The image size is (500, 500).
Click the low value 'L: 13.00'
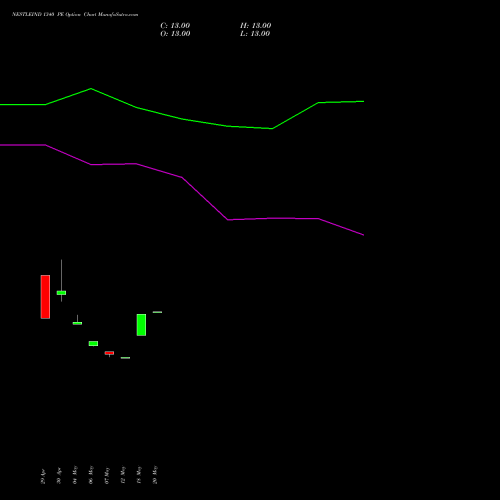[x=255, y=34]
